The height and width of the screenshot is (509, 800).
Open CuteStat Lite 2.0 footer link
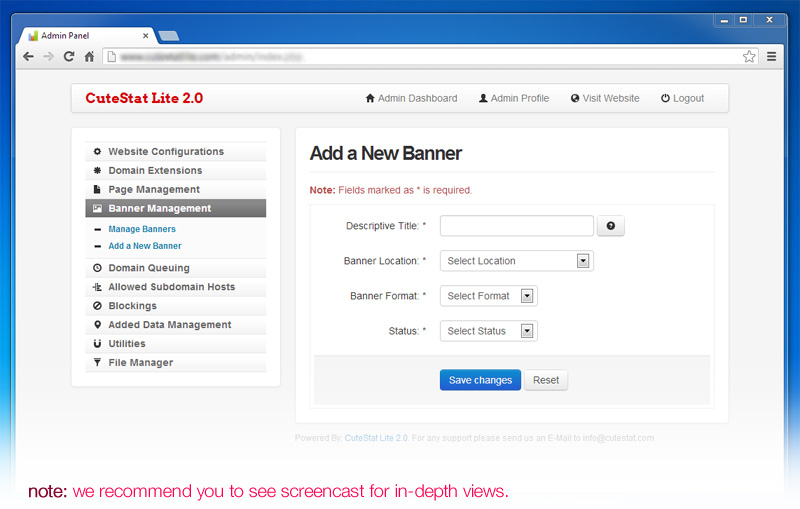click(x=376, y=438)
